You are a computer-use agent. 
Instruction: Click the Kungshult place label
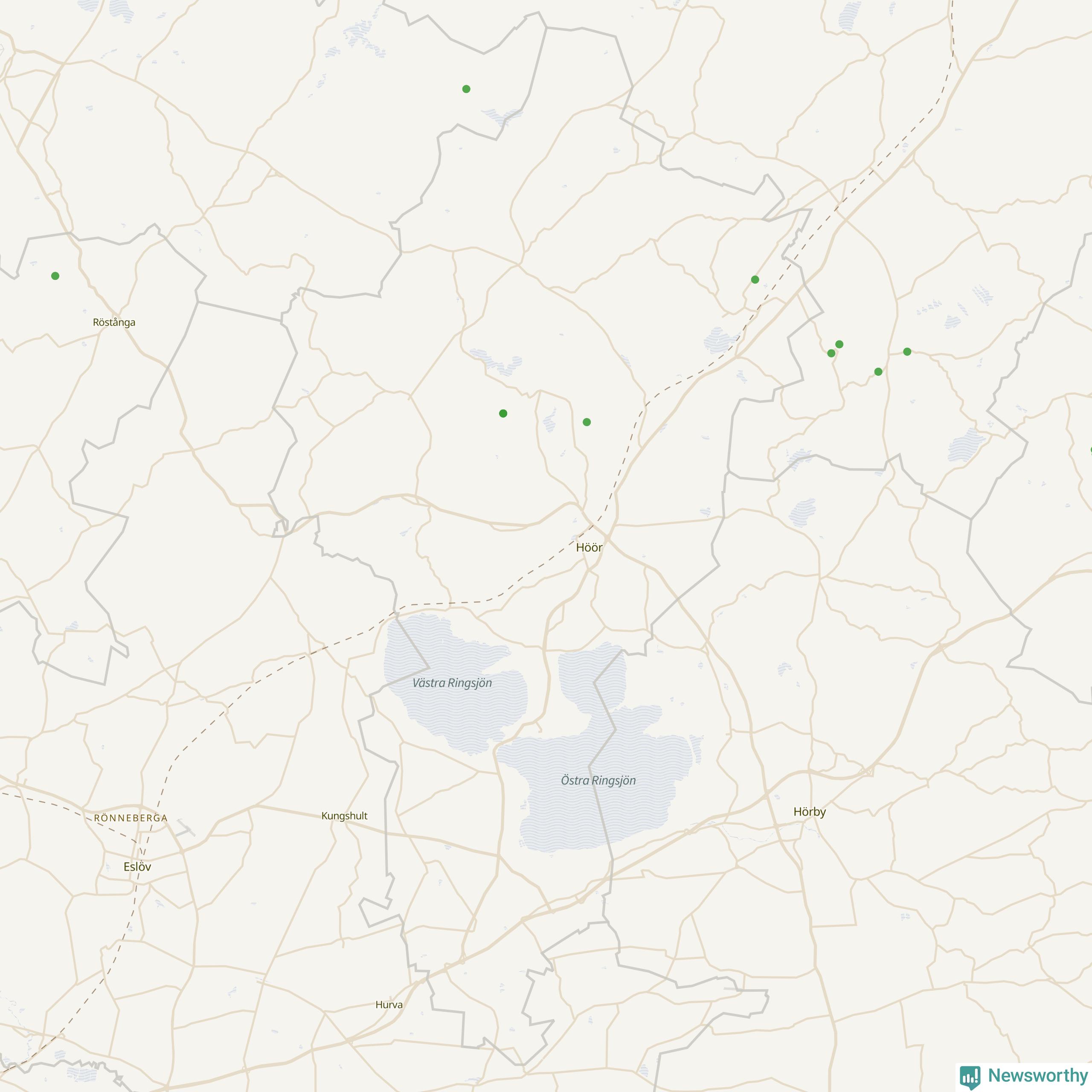(344, 816)
